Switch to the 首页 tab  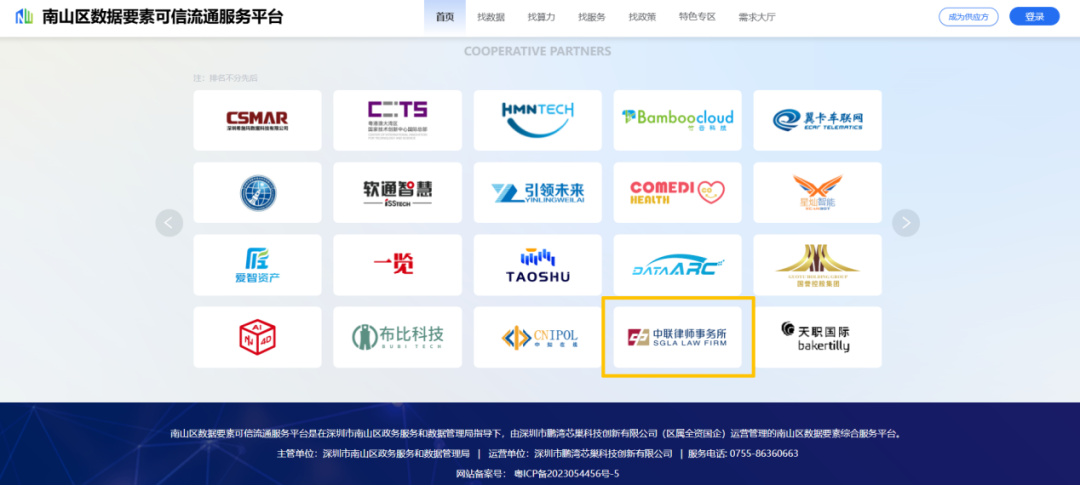(x=445, y=17)
